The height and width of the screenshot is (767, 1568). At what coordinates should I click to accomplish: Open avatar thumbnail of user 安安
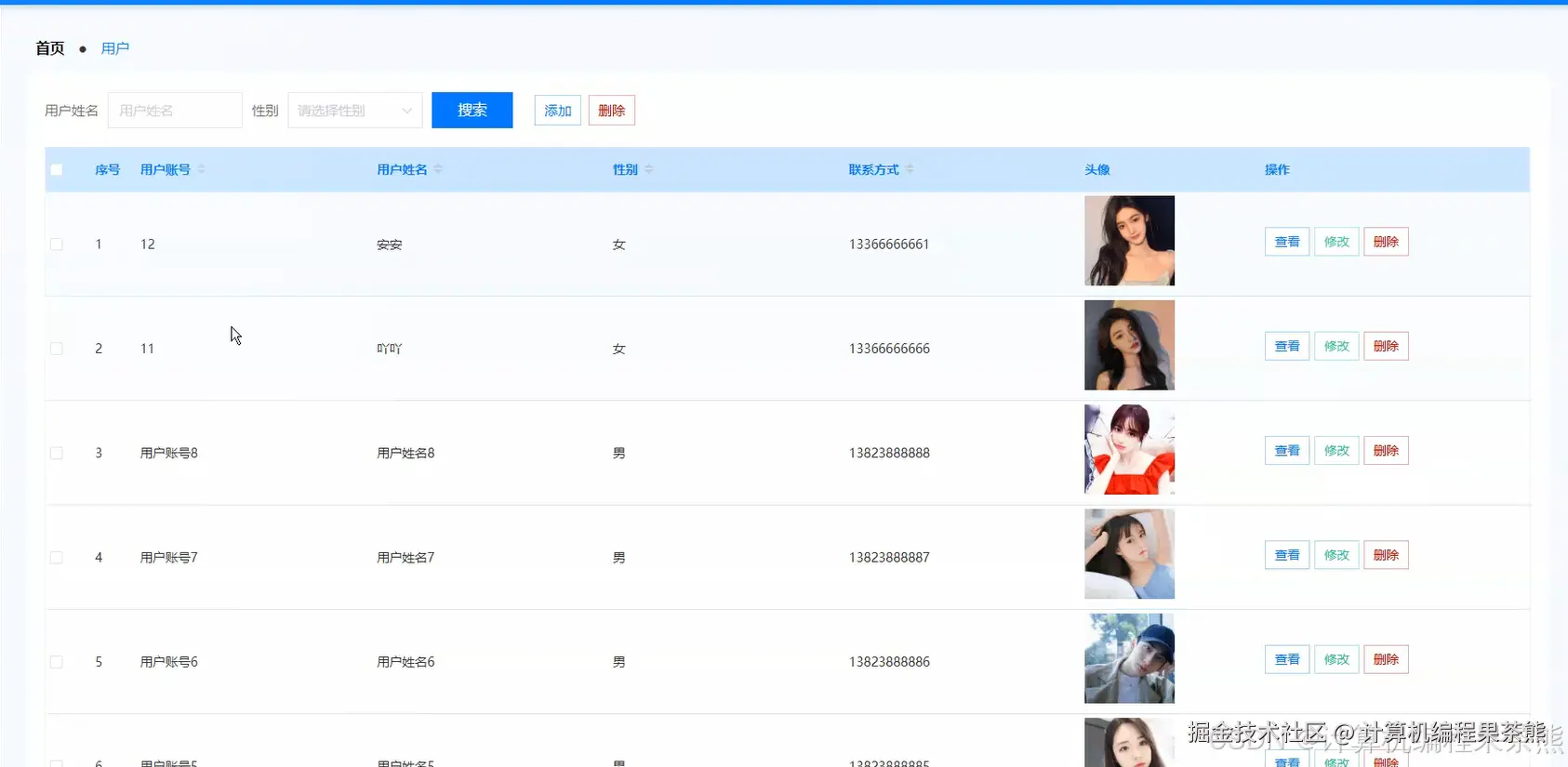pos(1129,241)
